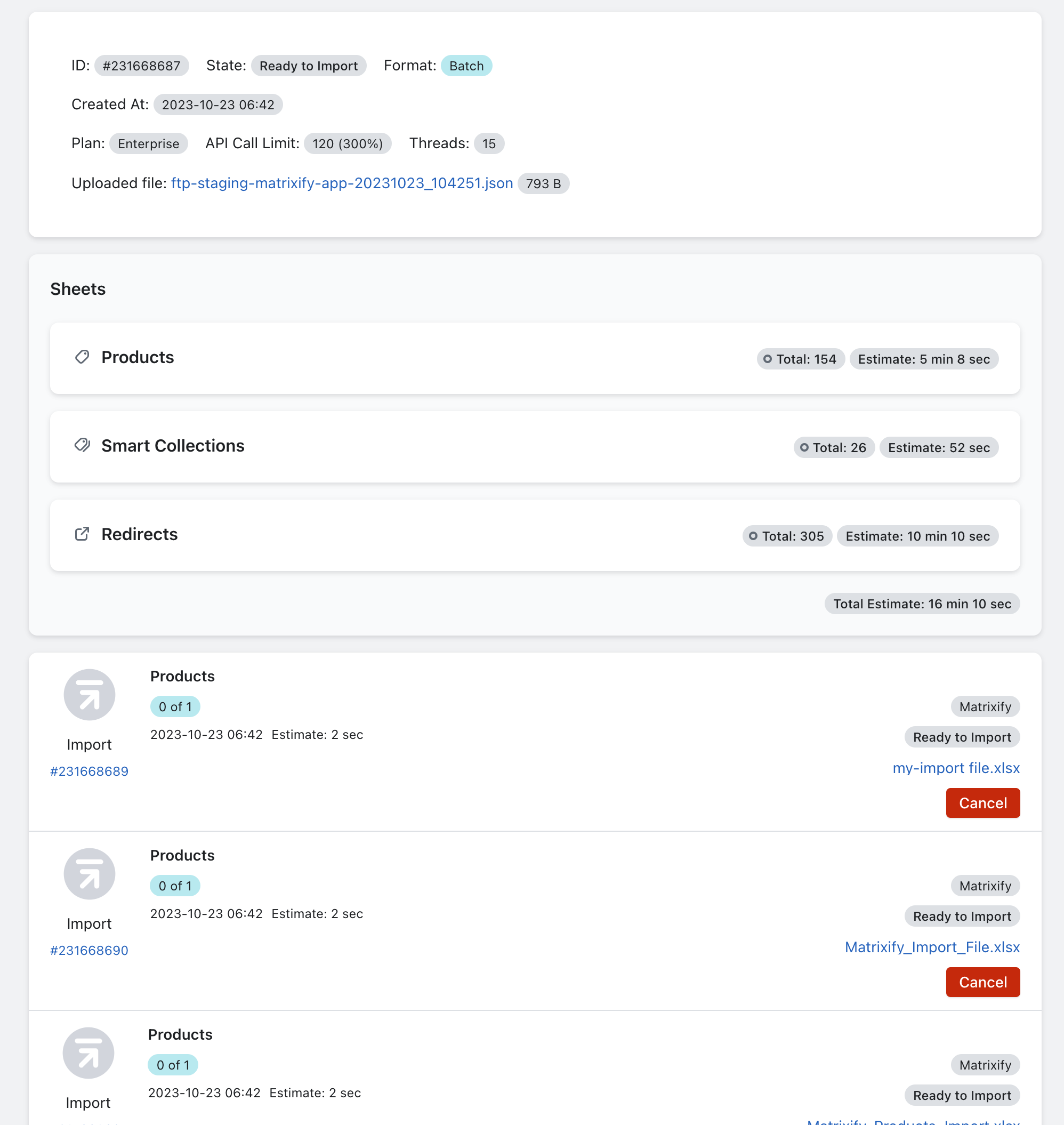This screenshot has height=1125, width=1064.
Task: Click the Products sheet tag icon
Action: click(82, 357)
